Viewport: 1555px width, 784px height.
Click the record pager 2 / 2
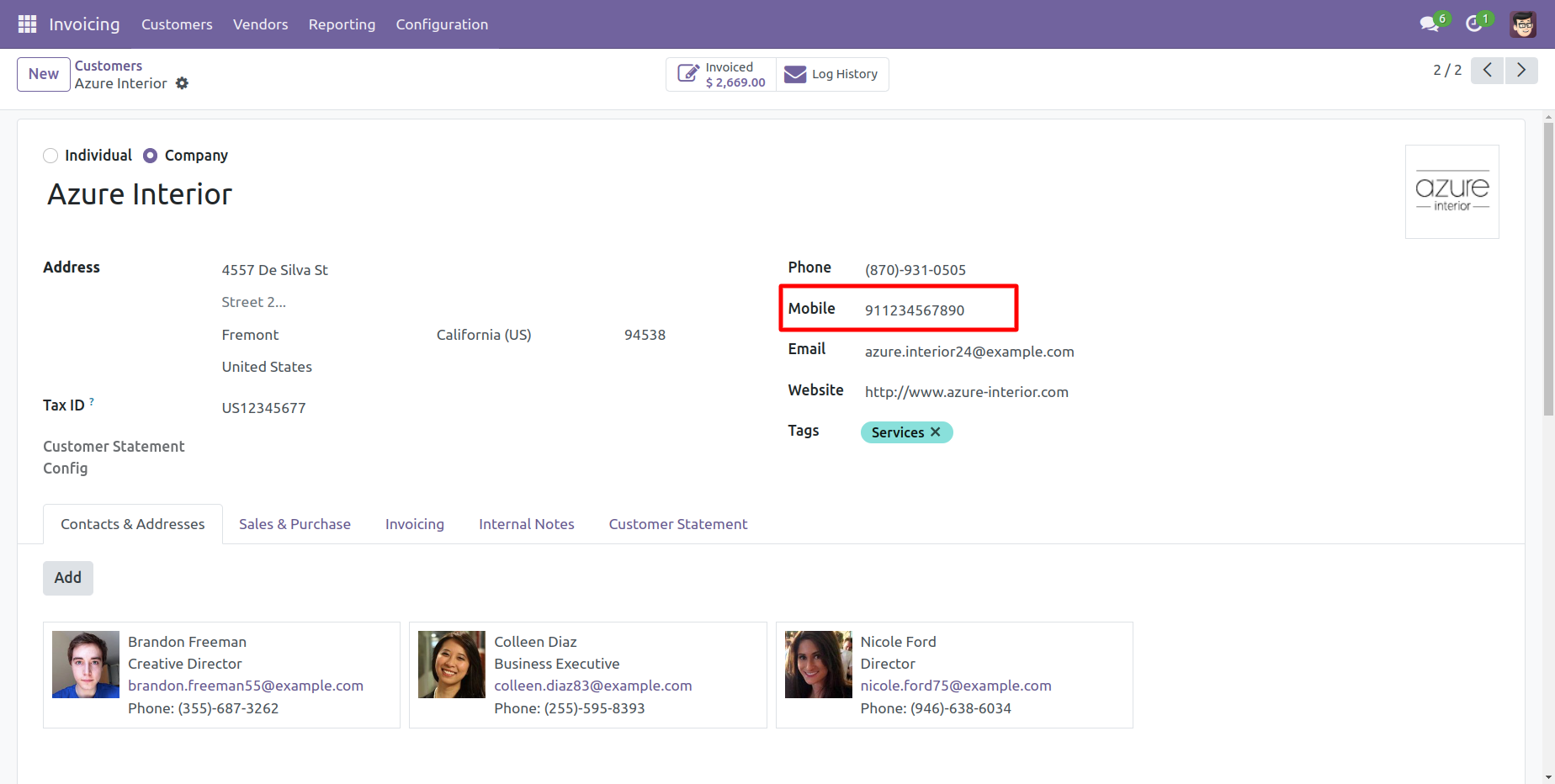pyautogui.click(x=1447, y=70)
